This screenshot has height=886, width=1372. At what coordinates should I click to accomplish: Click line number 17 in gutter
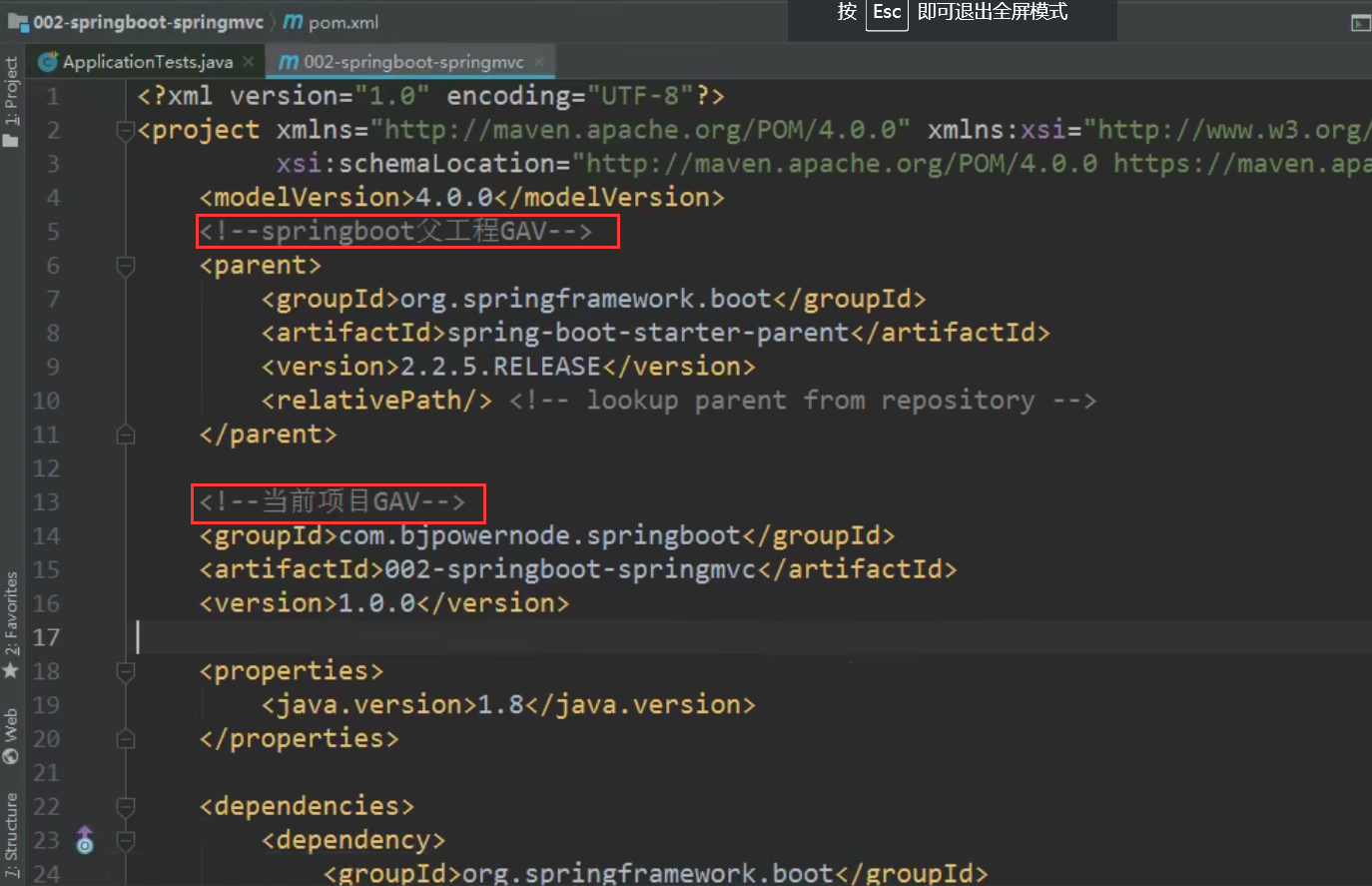(46, 637)
